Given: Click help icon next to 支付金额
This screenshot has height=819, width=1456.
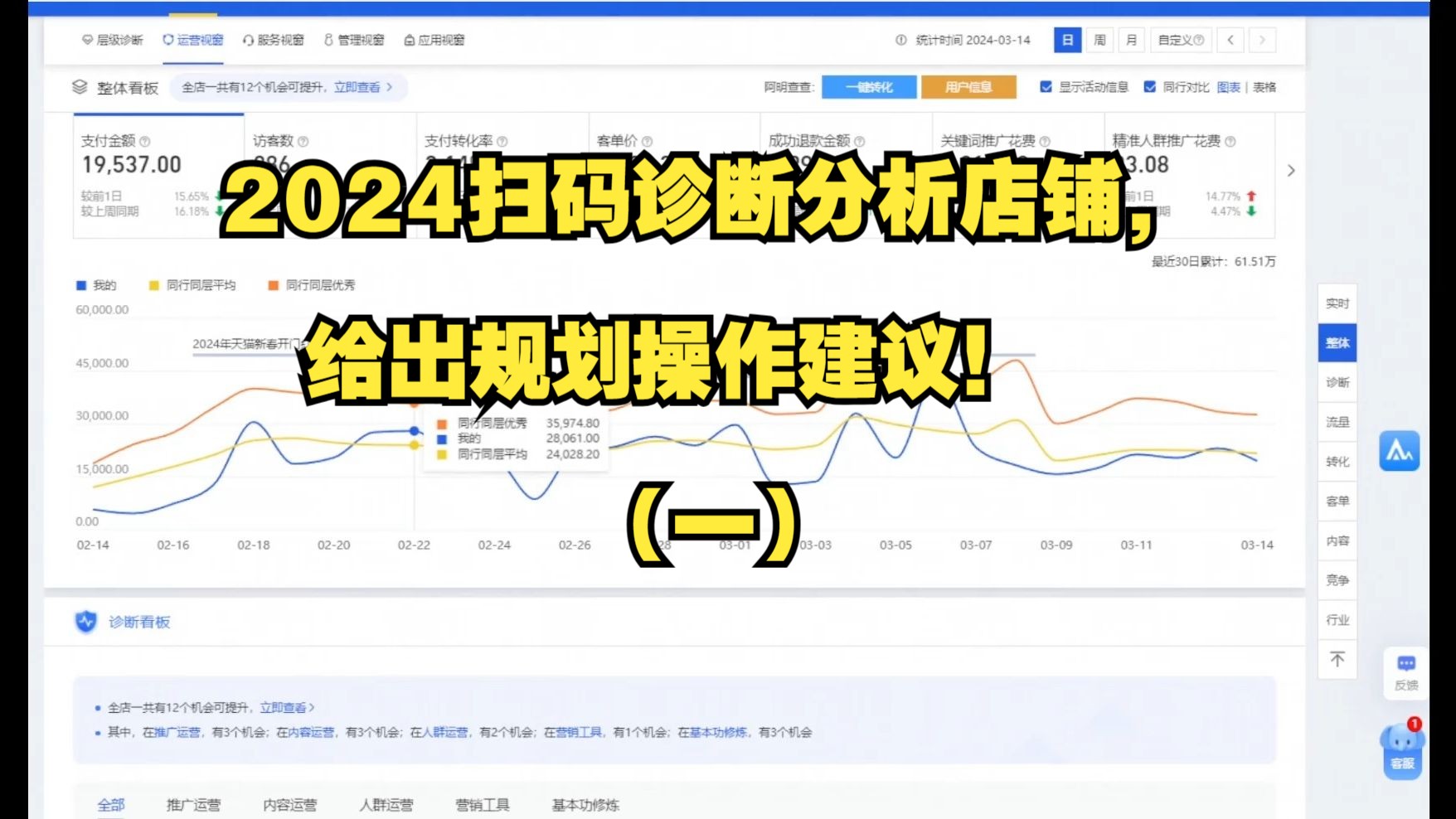Looking at the screenshot, I should coord(145,142).
